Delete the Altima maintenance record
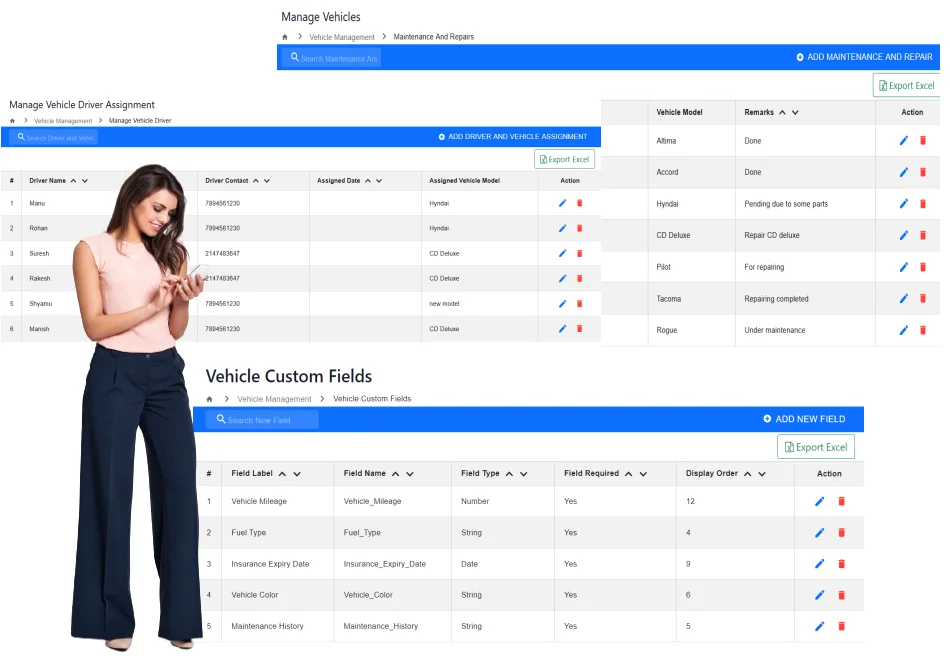Image resolution: width=950 pixels, height=656 pixels. pyautogui.click(x=923, y=141)
